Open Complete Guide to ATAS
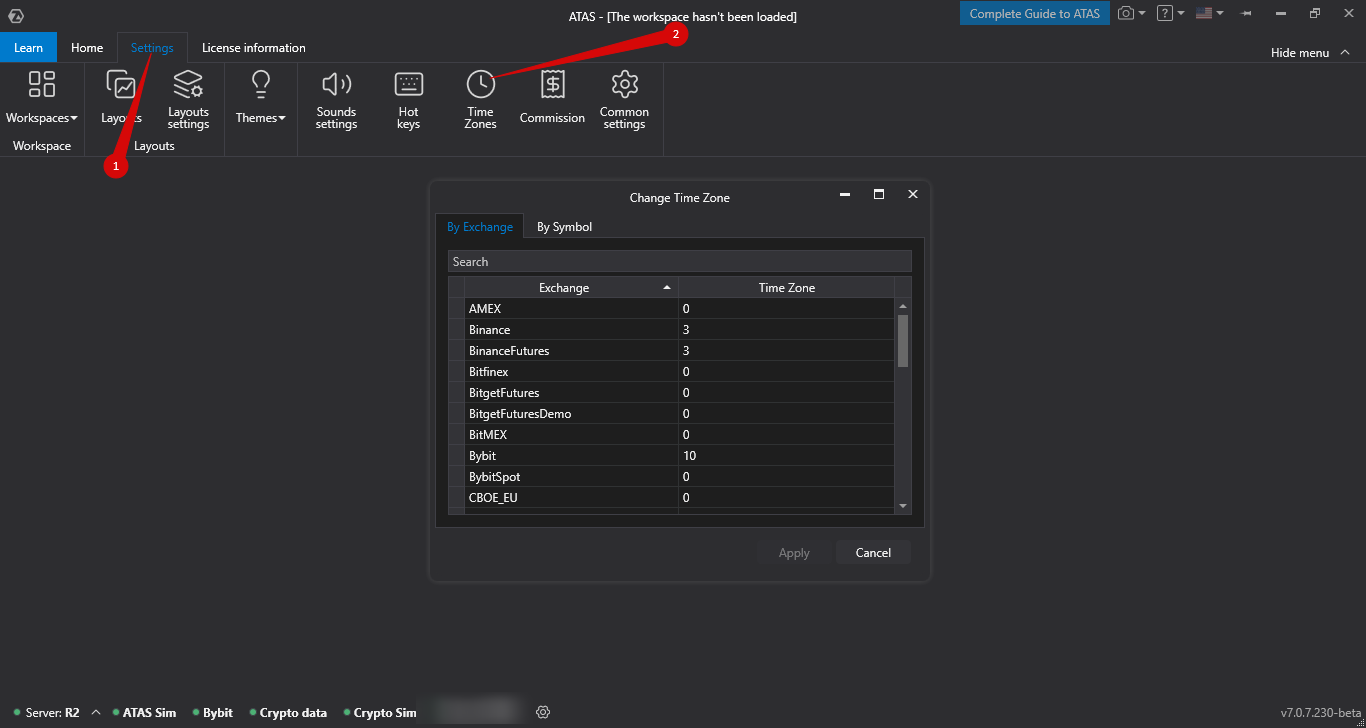 1035,13
